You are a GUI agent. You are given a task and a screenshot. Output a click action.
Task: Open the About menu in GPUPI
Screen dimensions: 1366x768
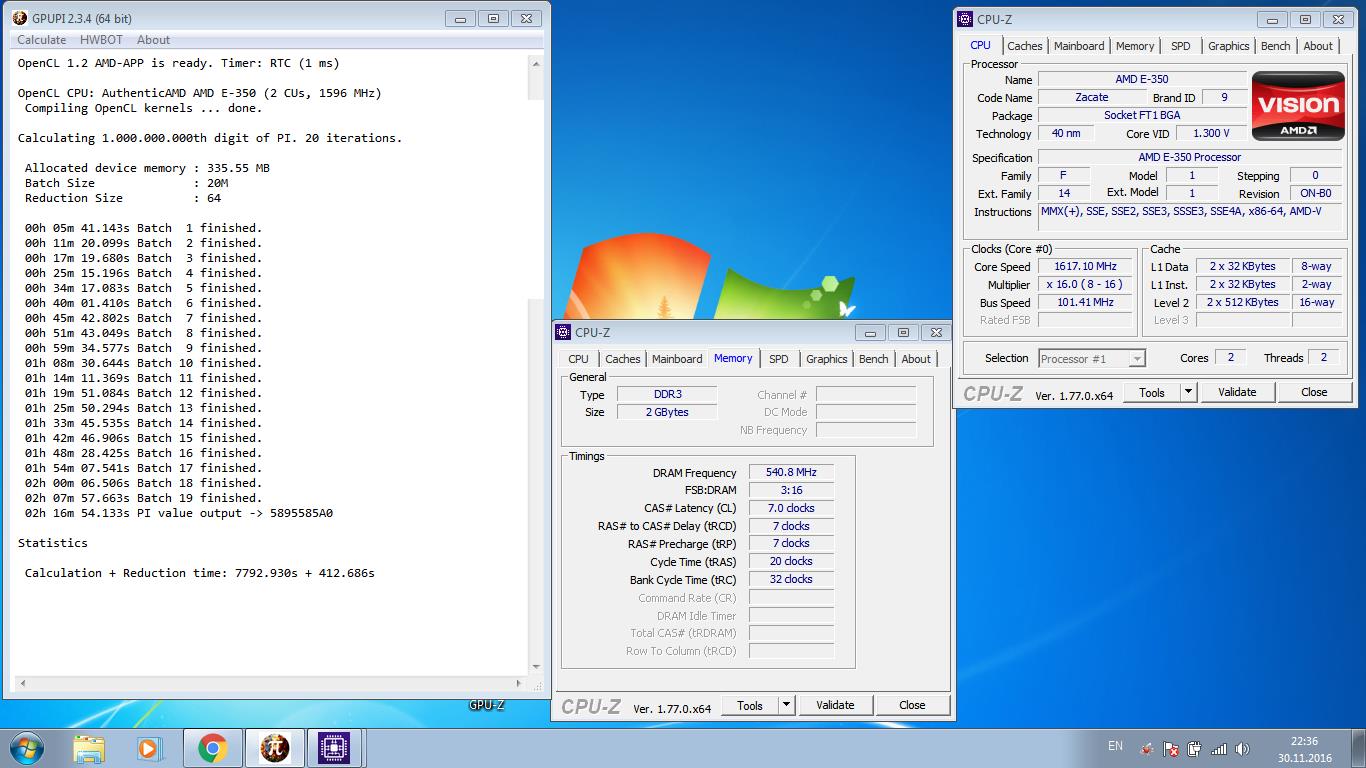pos(153,40)
